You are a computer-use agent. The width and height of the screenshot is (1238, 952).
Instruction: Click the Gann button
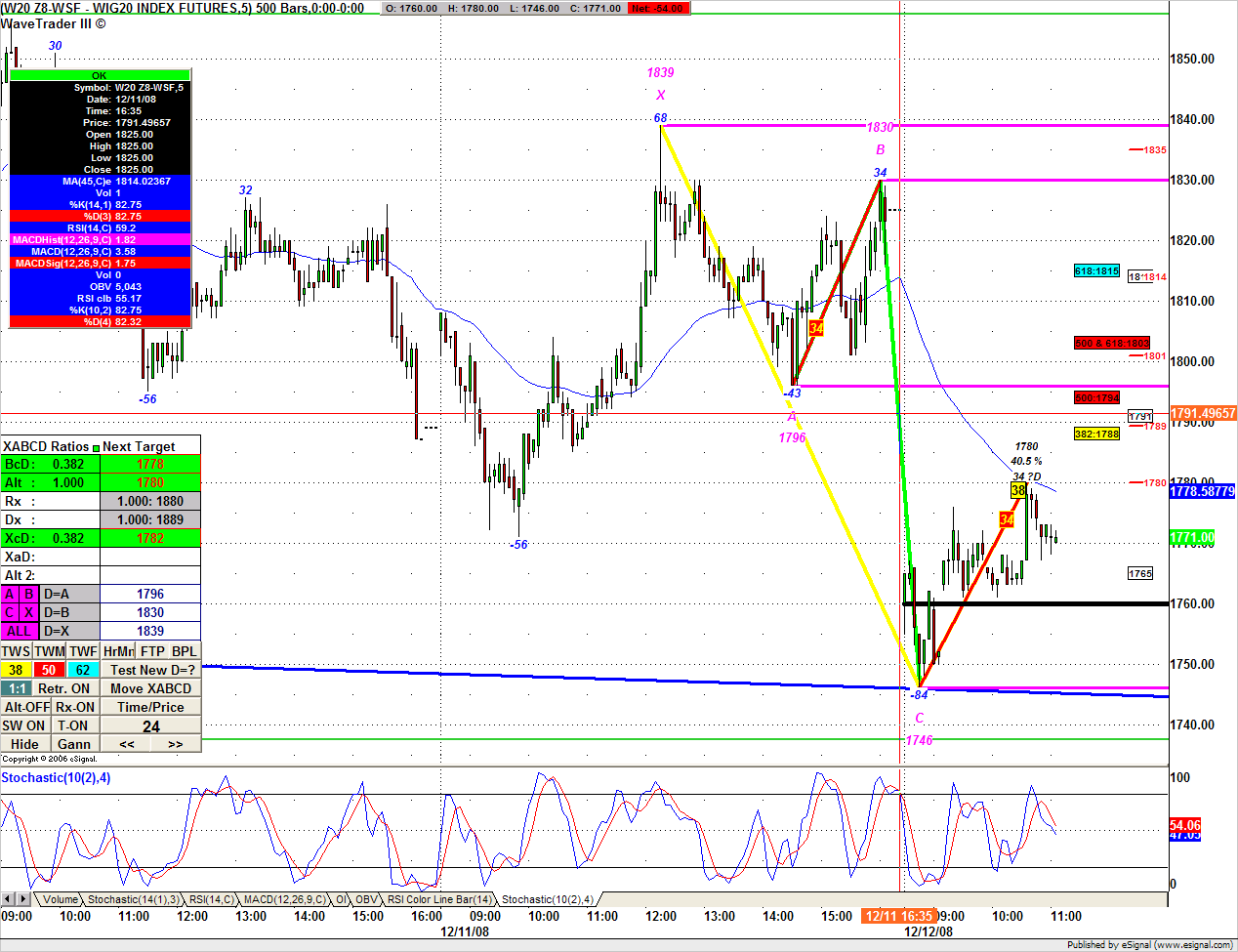coord(75,744)
